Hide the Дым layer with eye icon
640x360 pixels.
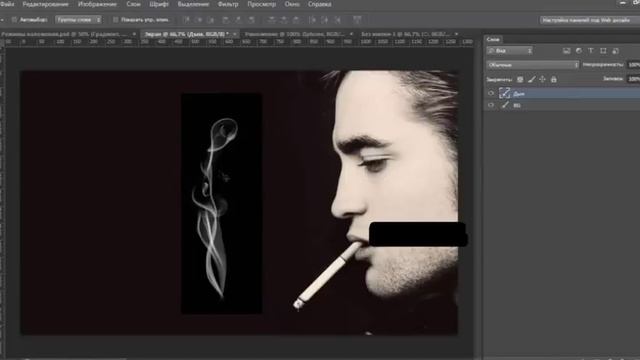tap(491, 93)
